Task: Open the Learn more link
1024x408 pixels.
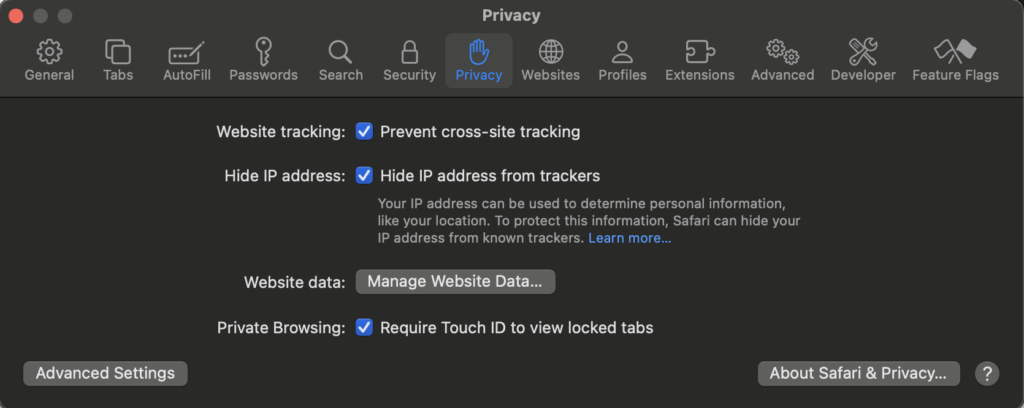Action: coord(629,238)
